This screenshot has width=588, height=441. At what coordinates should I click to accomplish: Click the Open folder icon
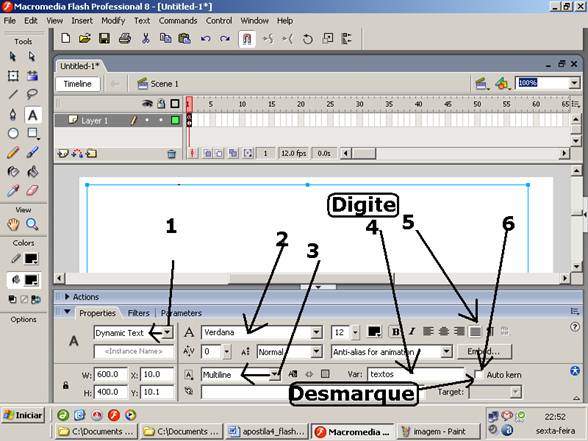pos(85,39)
